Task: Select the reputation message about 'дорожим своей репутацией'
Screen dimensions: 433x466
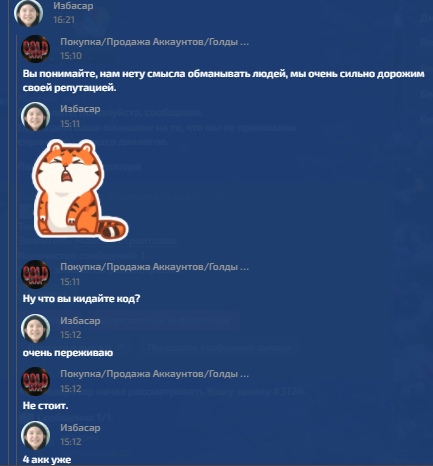Action: (x=224, y=81)
